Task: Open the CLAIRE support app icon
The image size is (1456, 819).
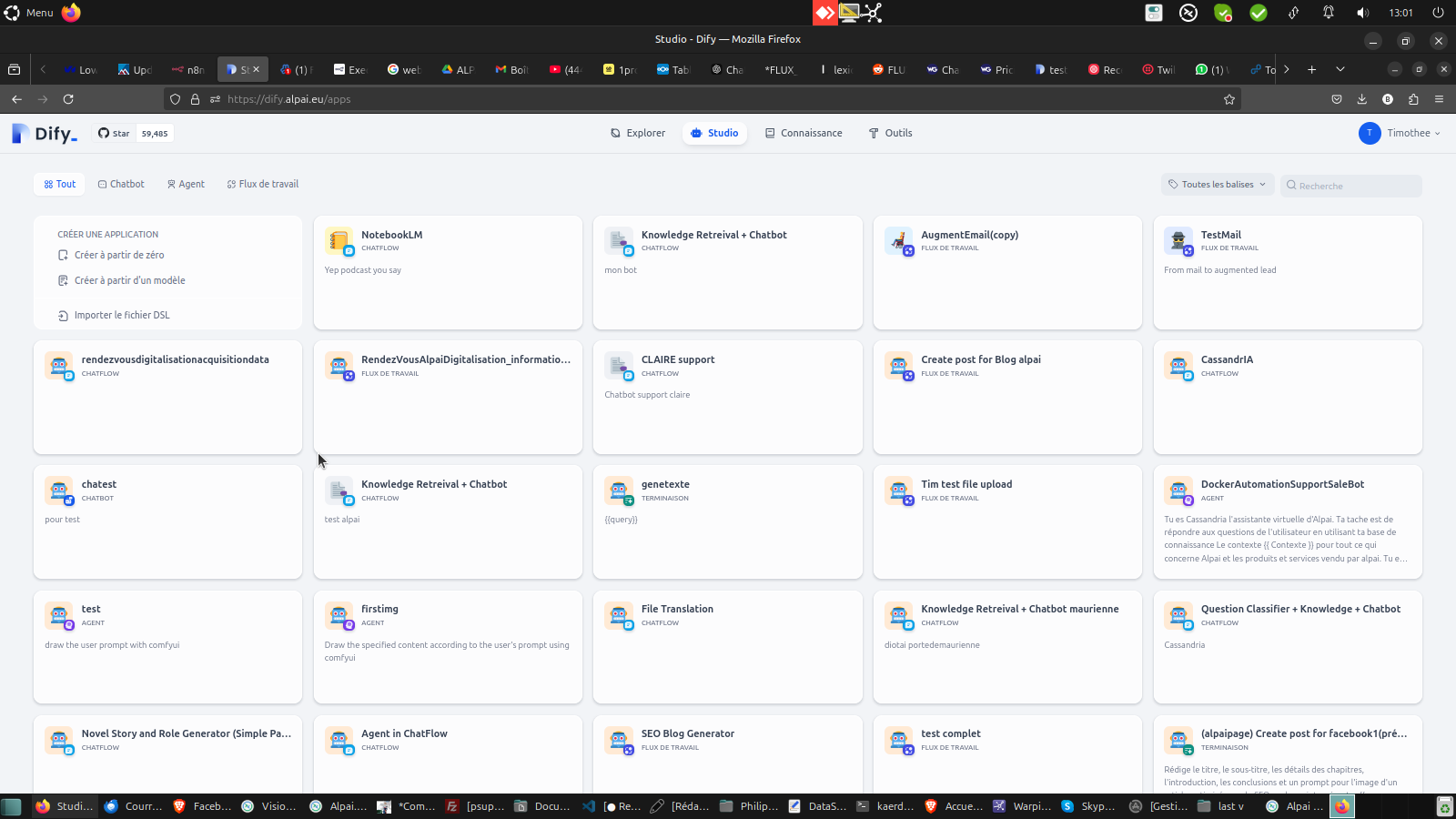Action: coord(619,366)
